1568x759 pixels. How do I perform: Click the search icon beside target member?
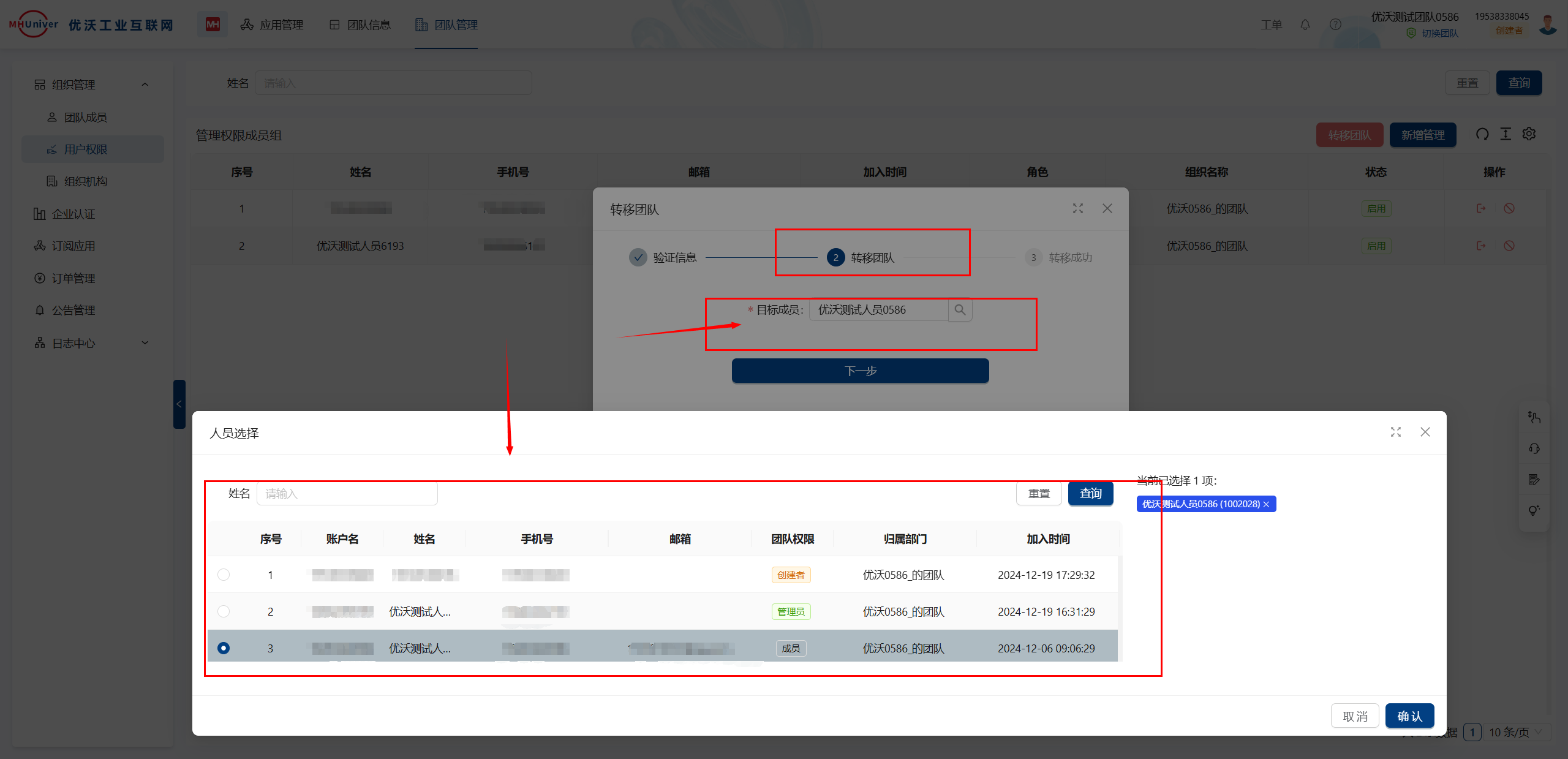coord(960,310)
